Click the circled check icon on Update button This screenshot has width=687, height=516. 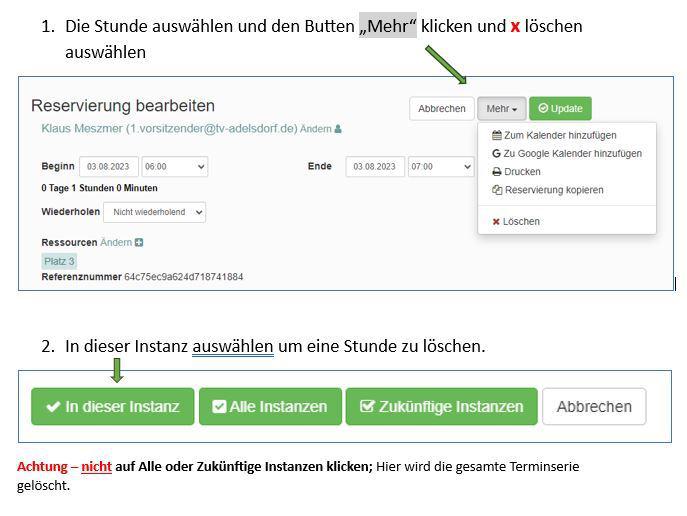[543, 109]
